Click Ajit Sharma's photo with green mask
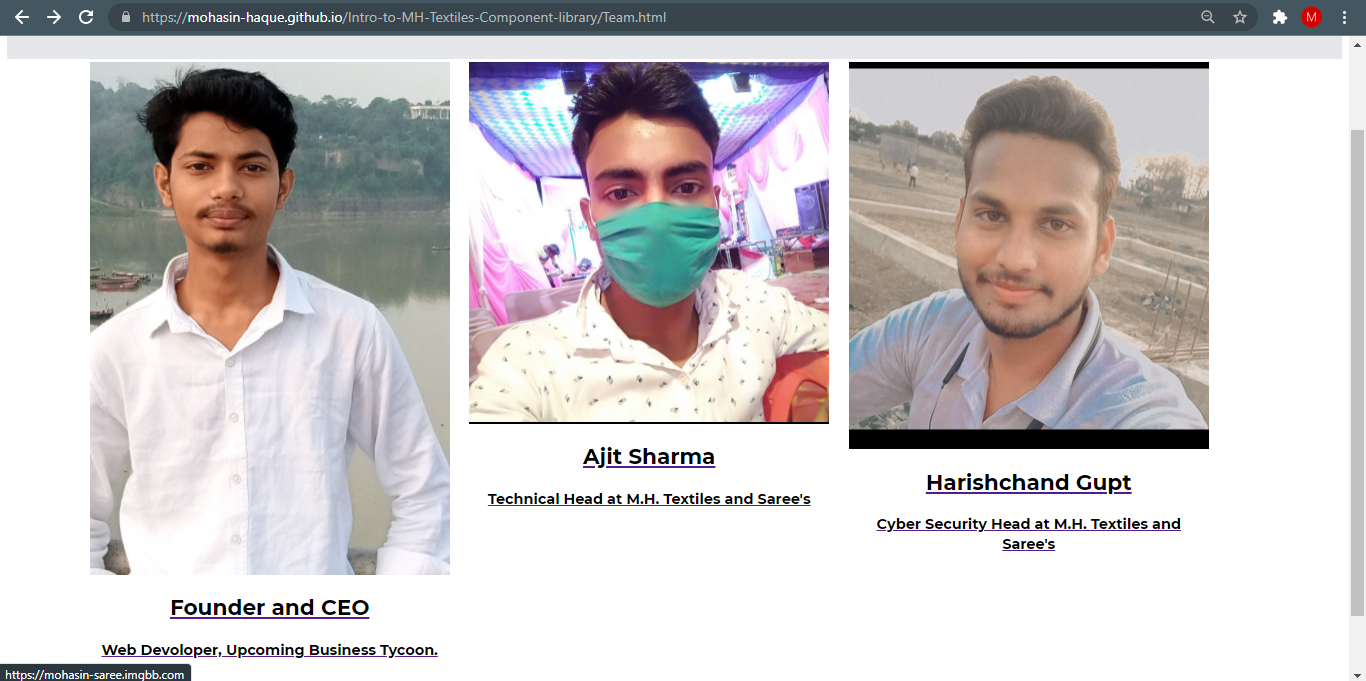Image resolution: width=1366 pixels, height=681 pixels. (x=649, y=242)
